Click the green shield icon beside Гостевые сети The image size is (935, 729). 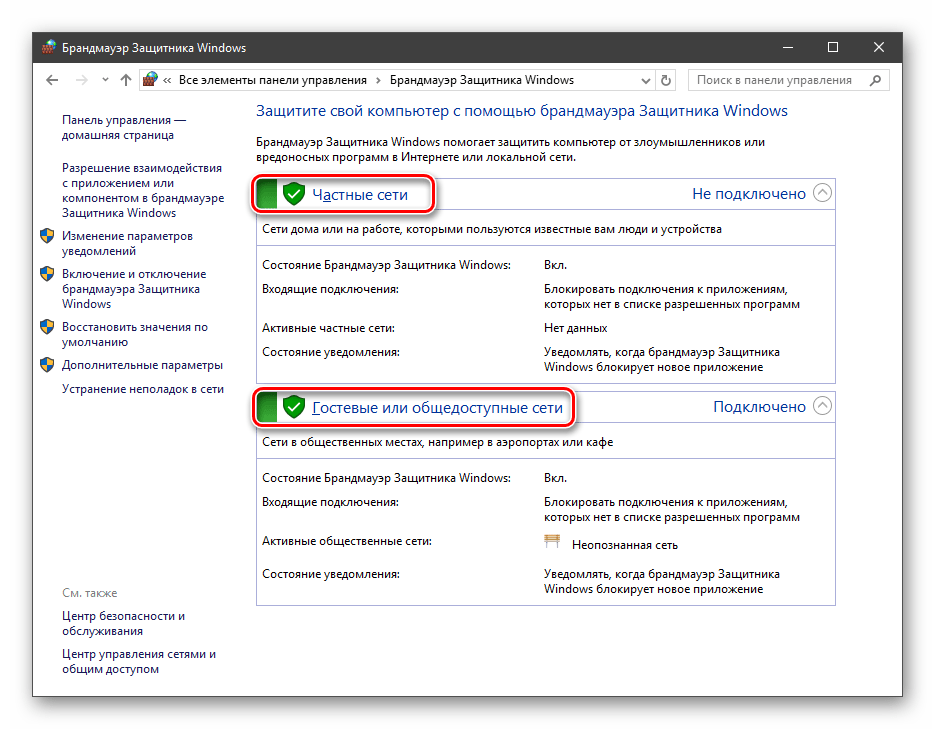(293, 407)
